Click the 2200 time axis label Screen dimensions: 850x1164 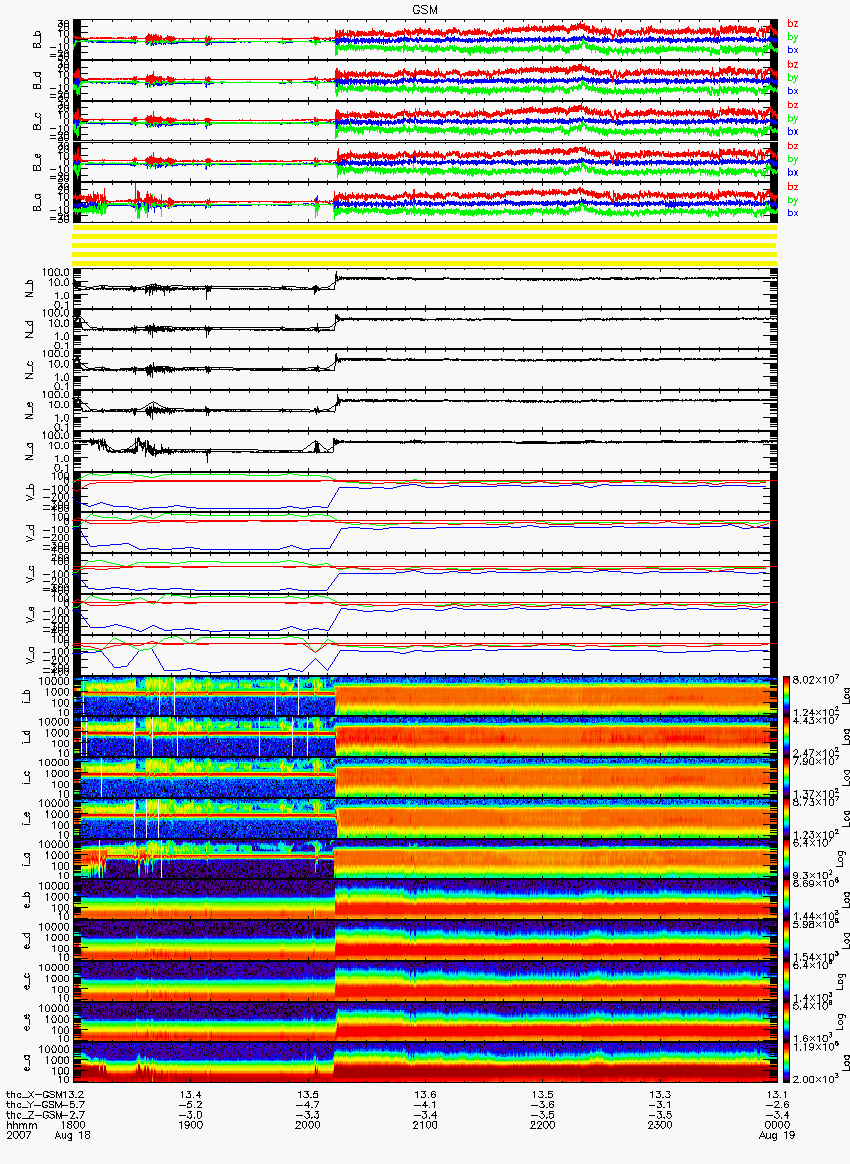(x=543, y=1125)
